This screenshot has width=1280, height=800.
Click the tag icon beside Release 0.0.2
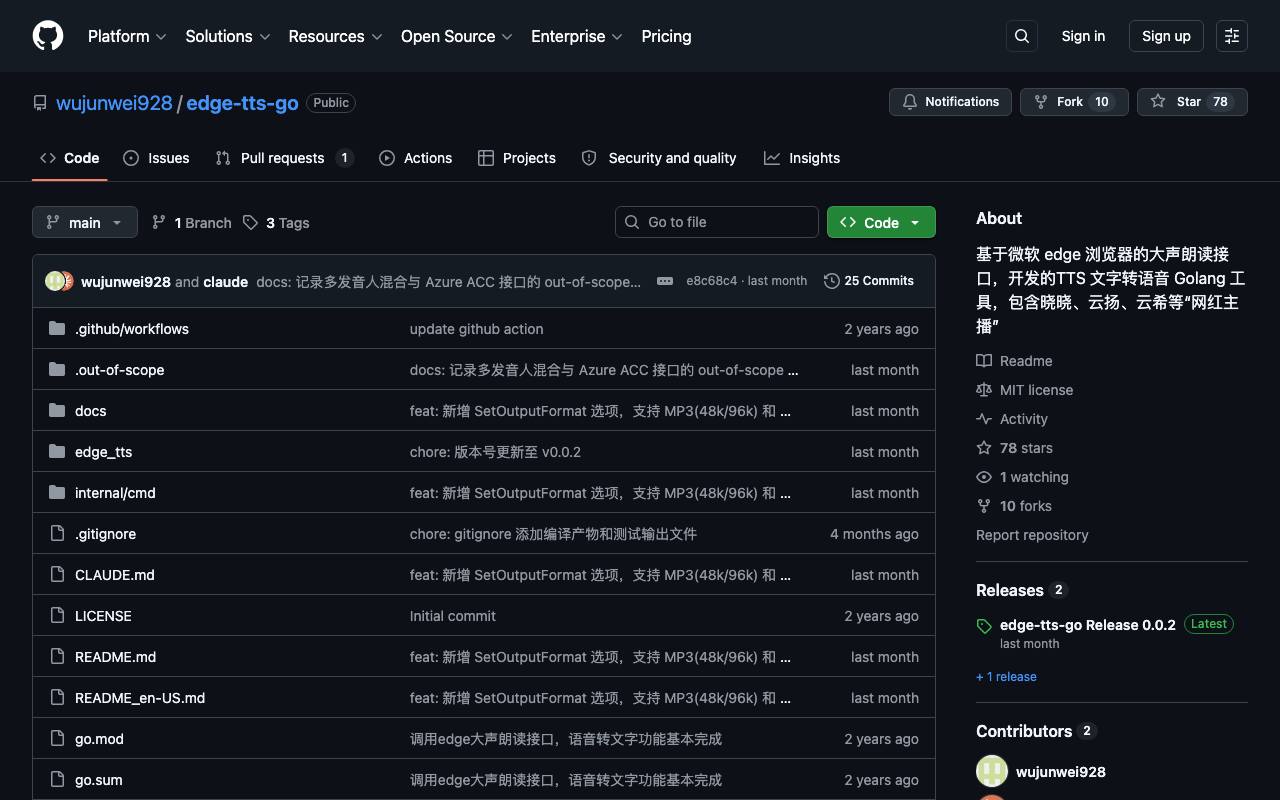(x=984, y=626)
